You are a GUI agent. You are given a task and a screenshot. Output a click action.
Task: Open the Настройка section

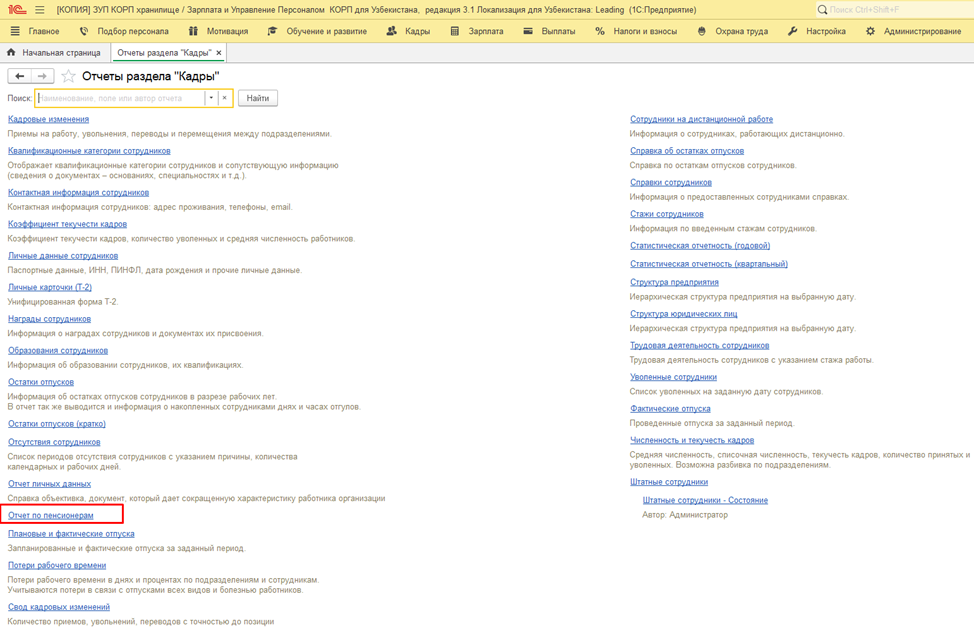click(x=816, y=31)
